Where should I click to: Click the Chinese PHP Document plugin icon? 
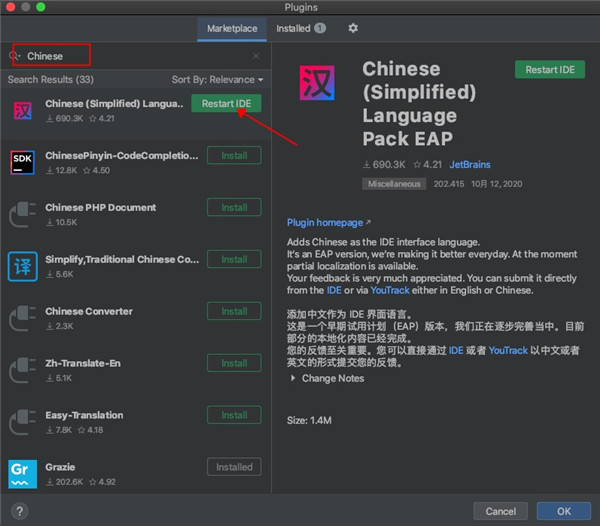pyautogui.click(x=22, y=214)
